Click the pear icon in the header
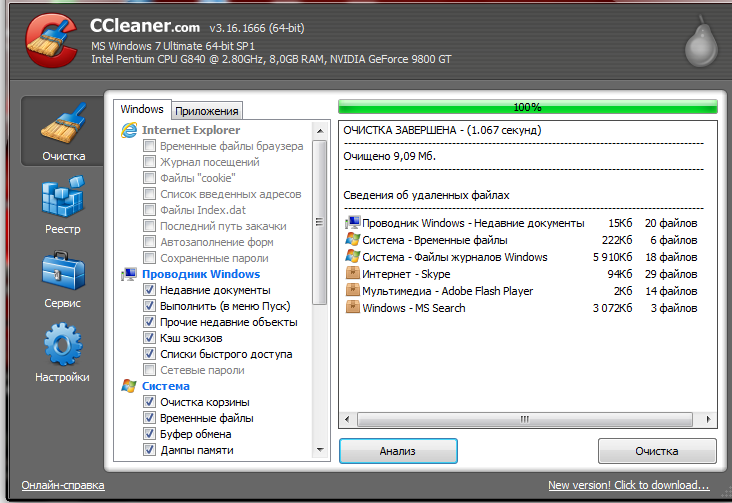The image size is (732, 503). tap(701, 43)
